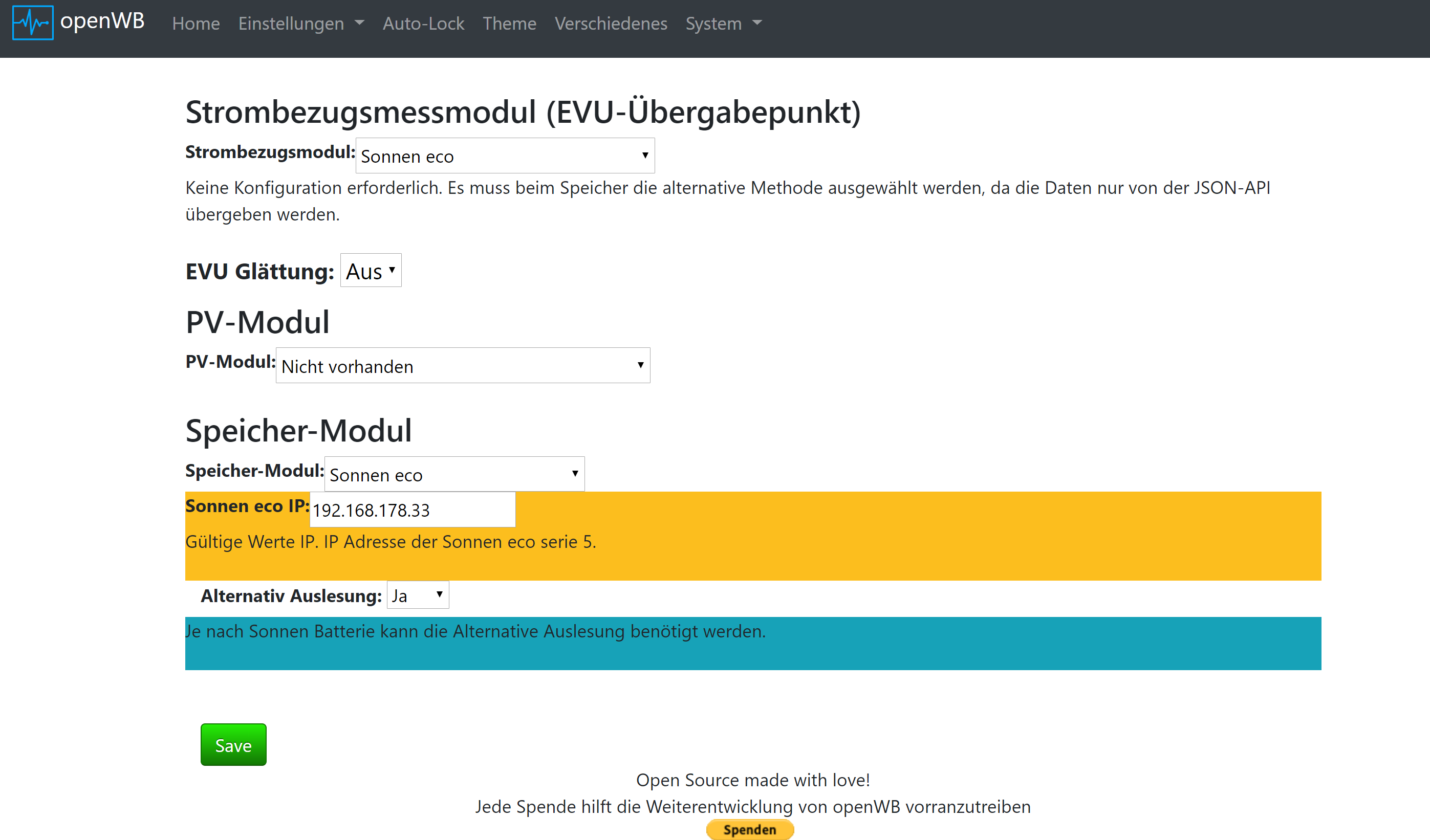Open the Speicher-Modul Sonnen eco dropdown

(454, 474)
